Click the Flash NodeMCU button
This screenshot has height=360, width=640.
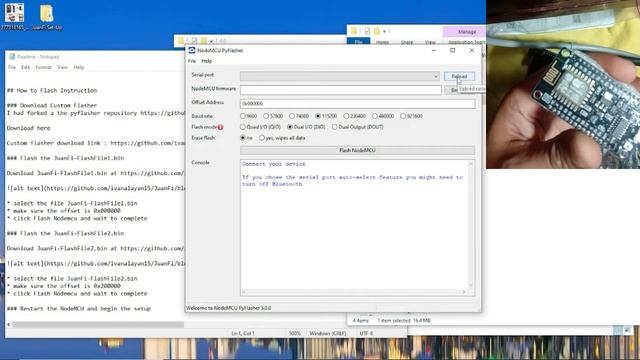pos(358,151)
